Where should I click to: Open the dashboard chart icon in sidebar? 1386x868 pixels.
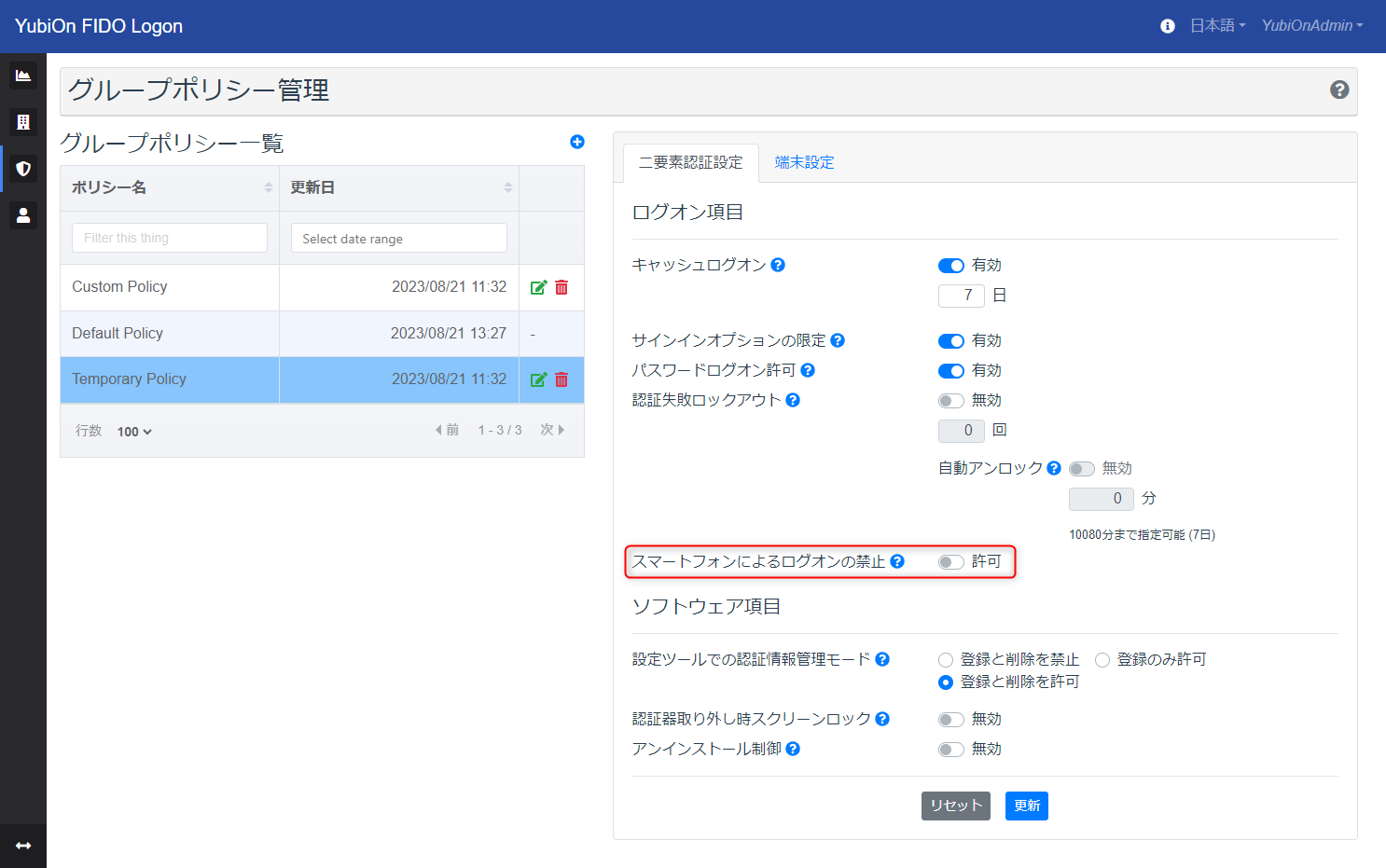coord(23,76)
